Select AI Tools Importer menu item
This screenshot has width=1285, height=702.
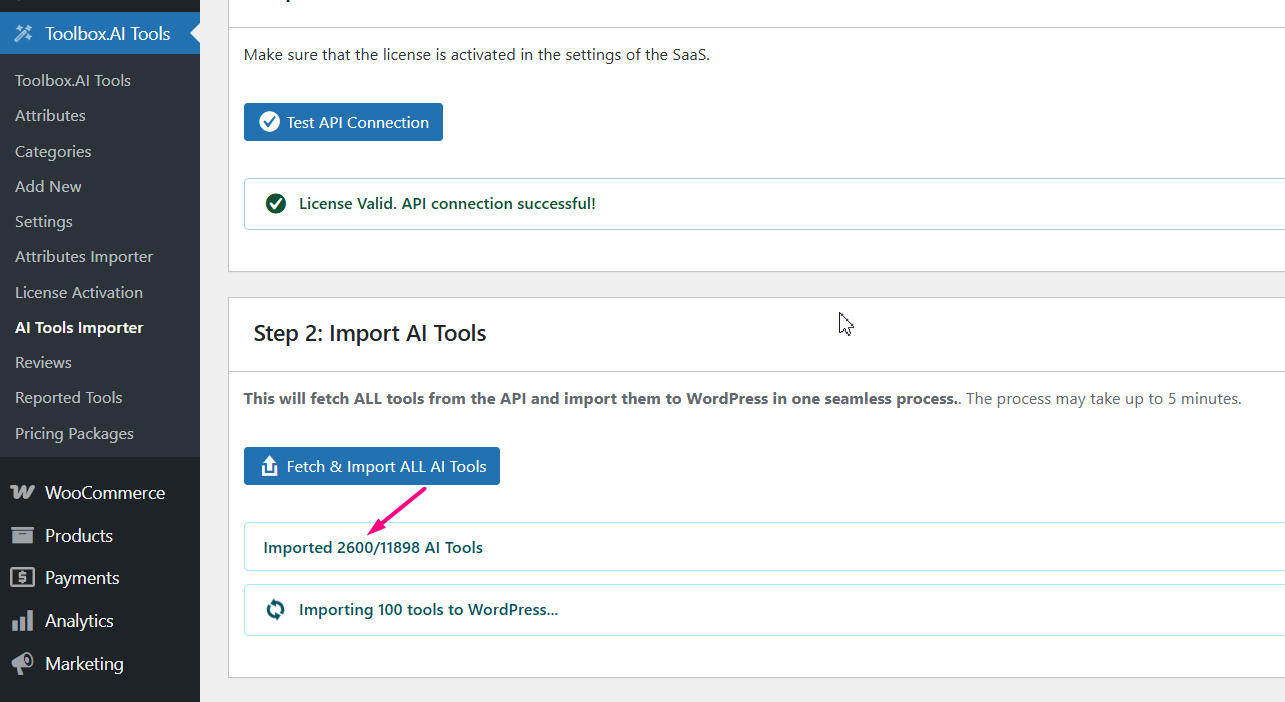(x=79, y=328)
